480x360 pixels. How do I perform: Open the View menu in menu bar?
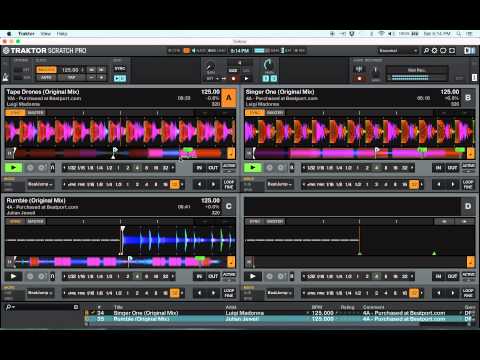(x=46, y=34)
